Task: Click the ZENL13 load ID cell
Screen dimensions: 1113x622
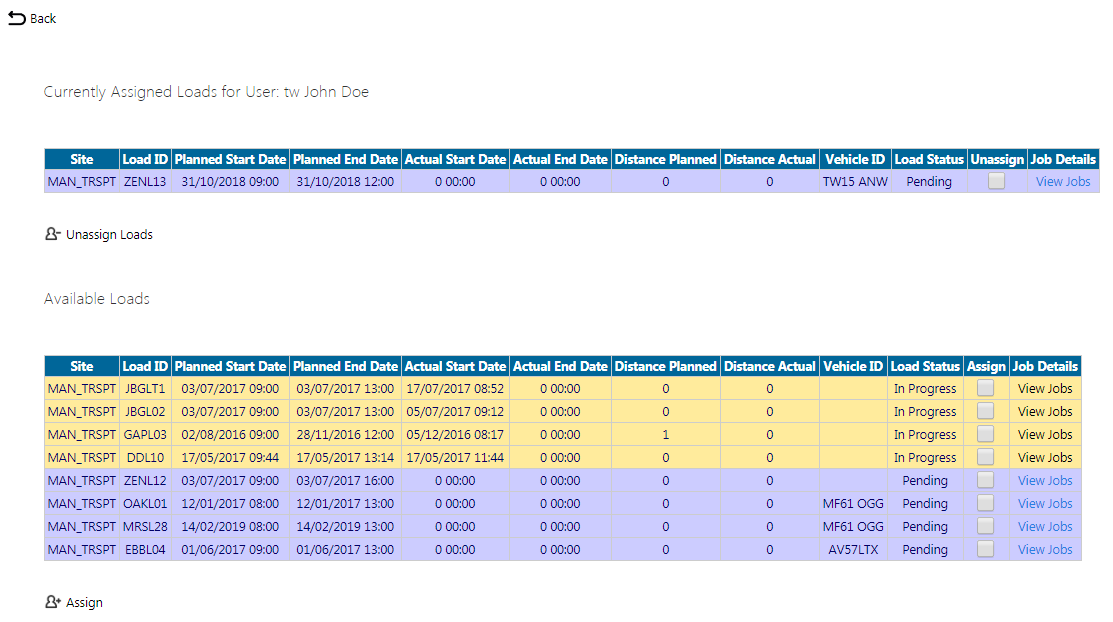Action: [x=145, y=182]
